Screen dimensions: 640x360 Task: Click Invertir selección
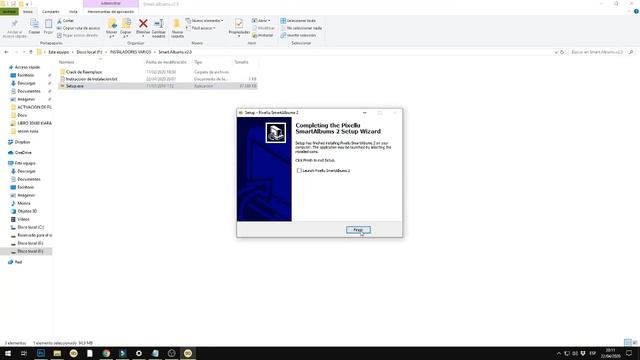[298, 35]
